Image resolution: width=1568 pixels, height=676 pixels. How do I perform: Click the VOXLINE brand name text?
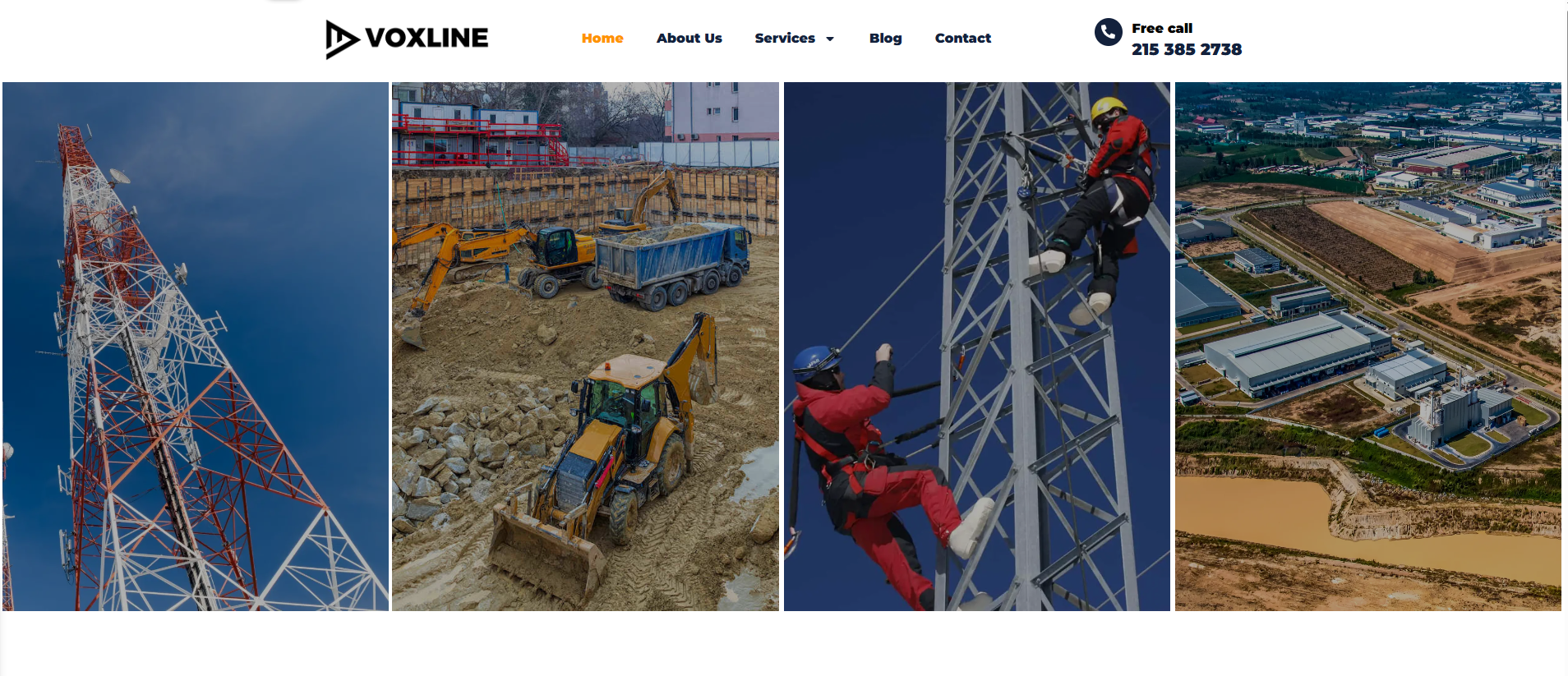(427, 38)
